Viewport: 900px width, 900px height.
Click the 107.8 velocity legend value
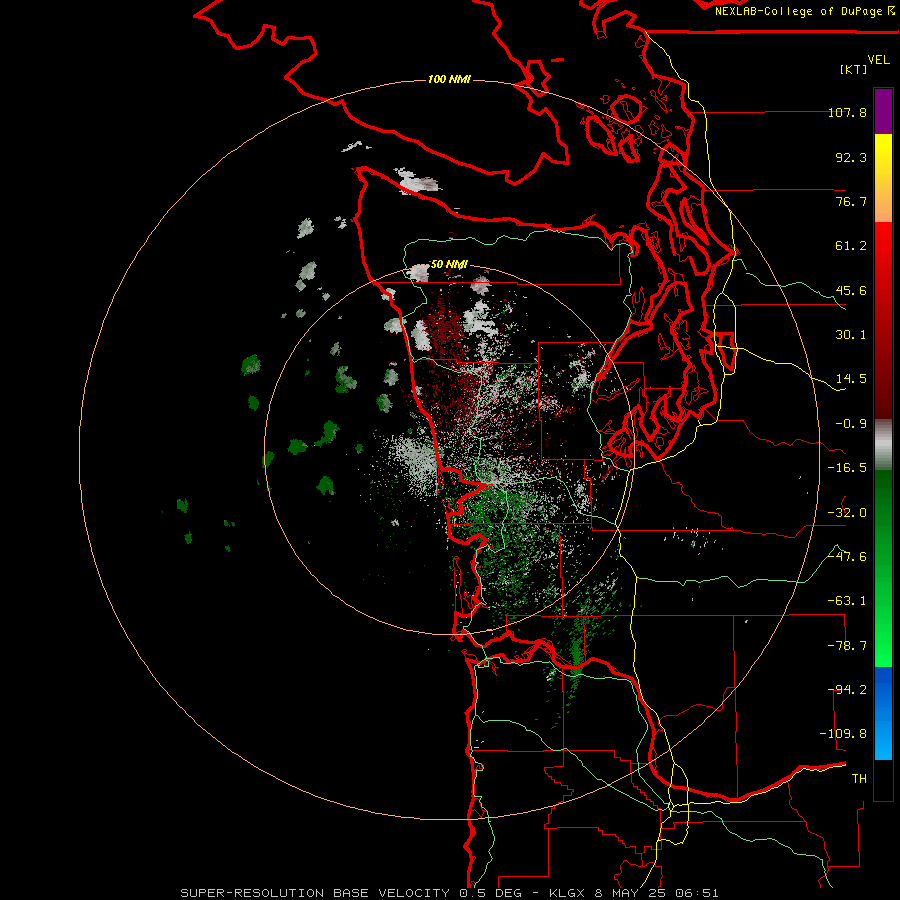pos(847,112)
